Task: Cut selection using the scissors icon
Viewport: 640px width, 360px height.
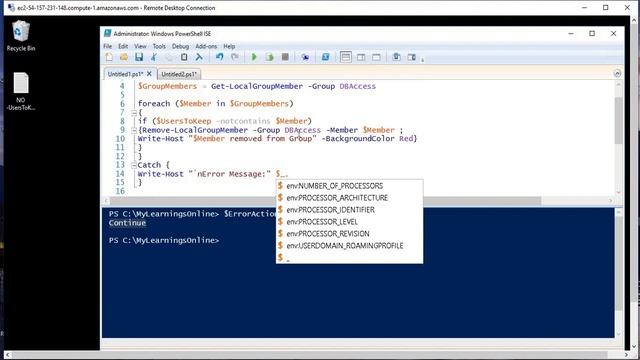Action: coord(154,57)
